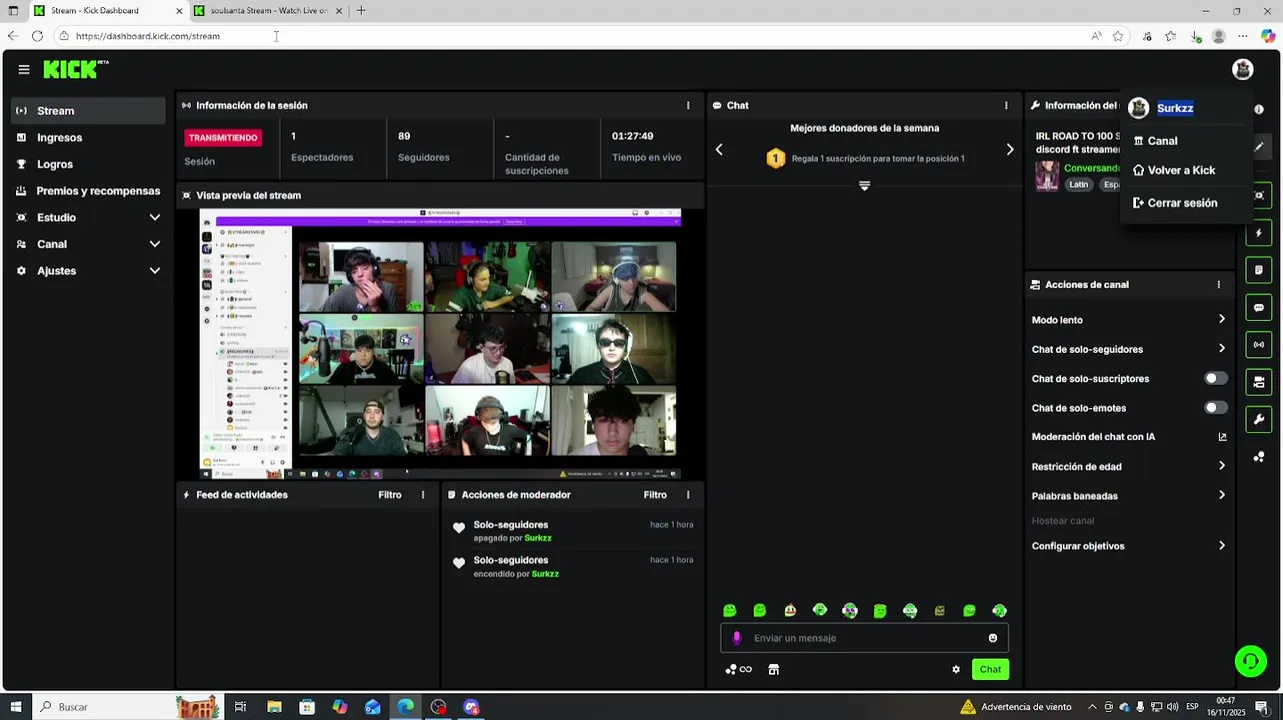Expand Ajustes section in sidebar
Screen dimensions: 1283x720
(x=88, y=271)
